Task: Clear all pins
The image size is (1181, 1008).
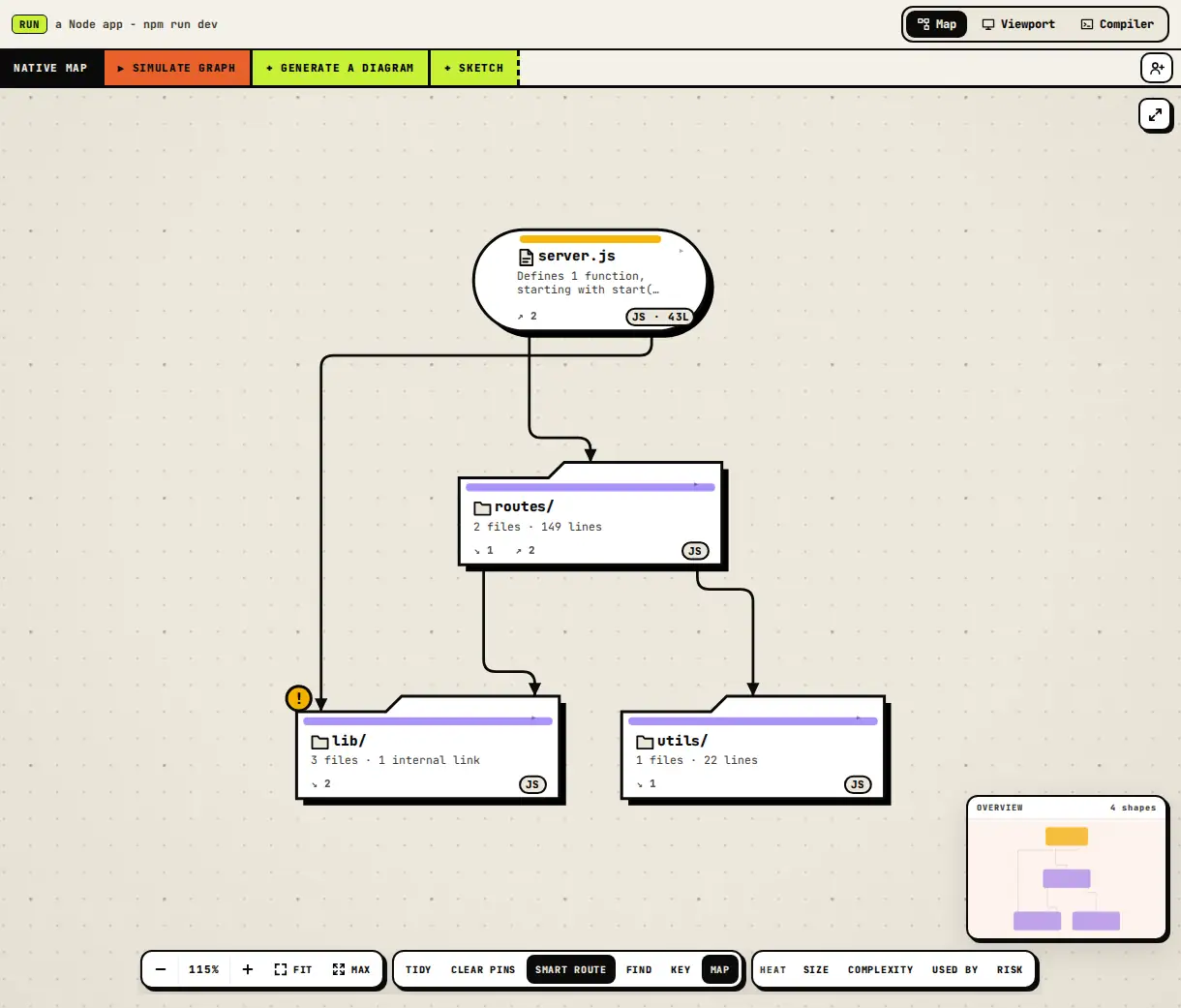Action: [483, 969]
